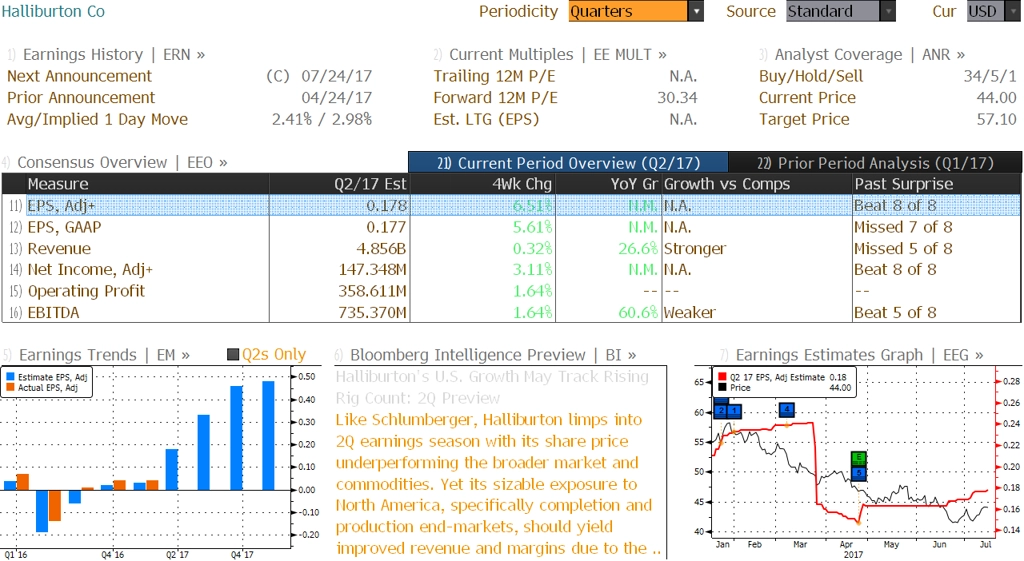Click the EBITDA YoY growth 60.6%
1024x561 pixels.
pos(638,313)
